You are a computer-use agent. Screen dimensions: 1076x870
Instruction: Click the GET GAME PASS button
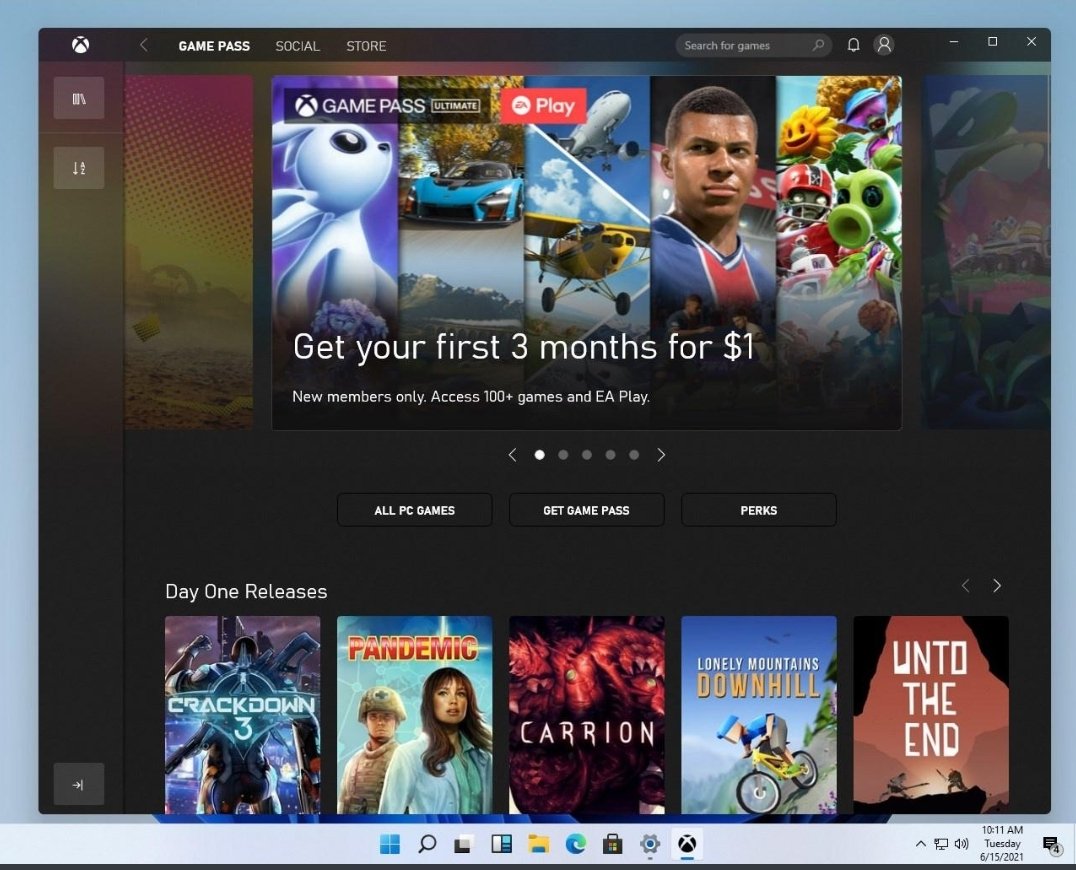coord(587,510)
